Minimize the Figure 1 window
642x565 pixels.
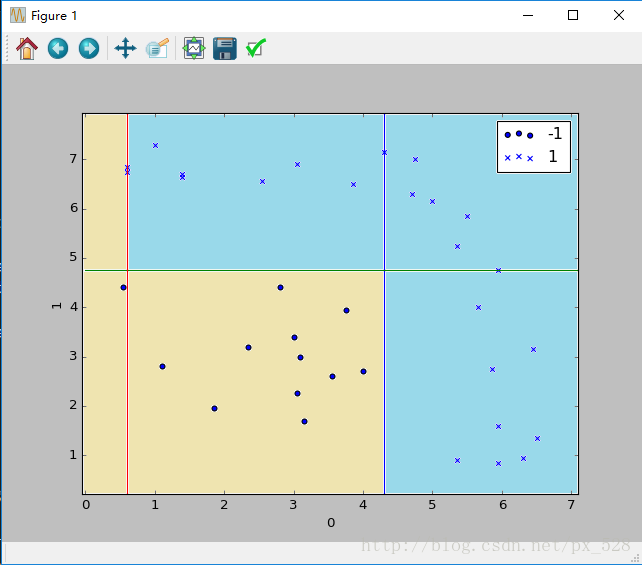pyautogui.click(x=528, y=16)
